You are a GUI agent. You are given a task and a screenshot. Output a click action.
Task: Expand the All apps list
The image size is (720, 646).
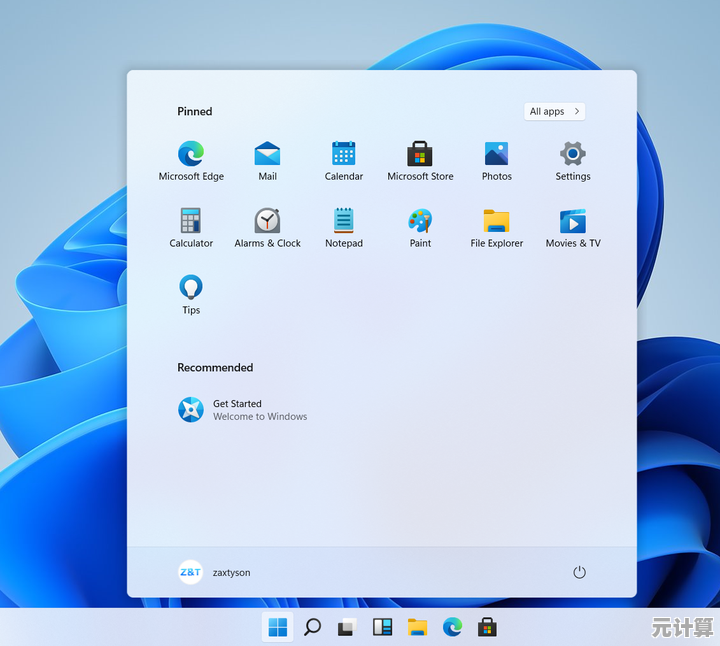pos(554,112)
